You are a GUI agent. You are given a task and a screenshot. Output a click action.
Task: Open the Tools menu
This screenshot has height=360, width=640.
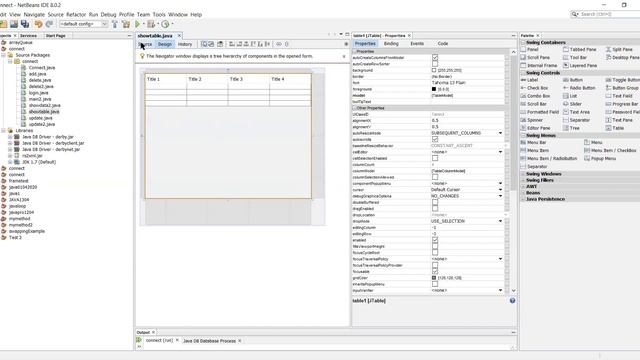[x=159, y=14]
